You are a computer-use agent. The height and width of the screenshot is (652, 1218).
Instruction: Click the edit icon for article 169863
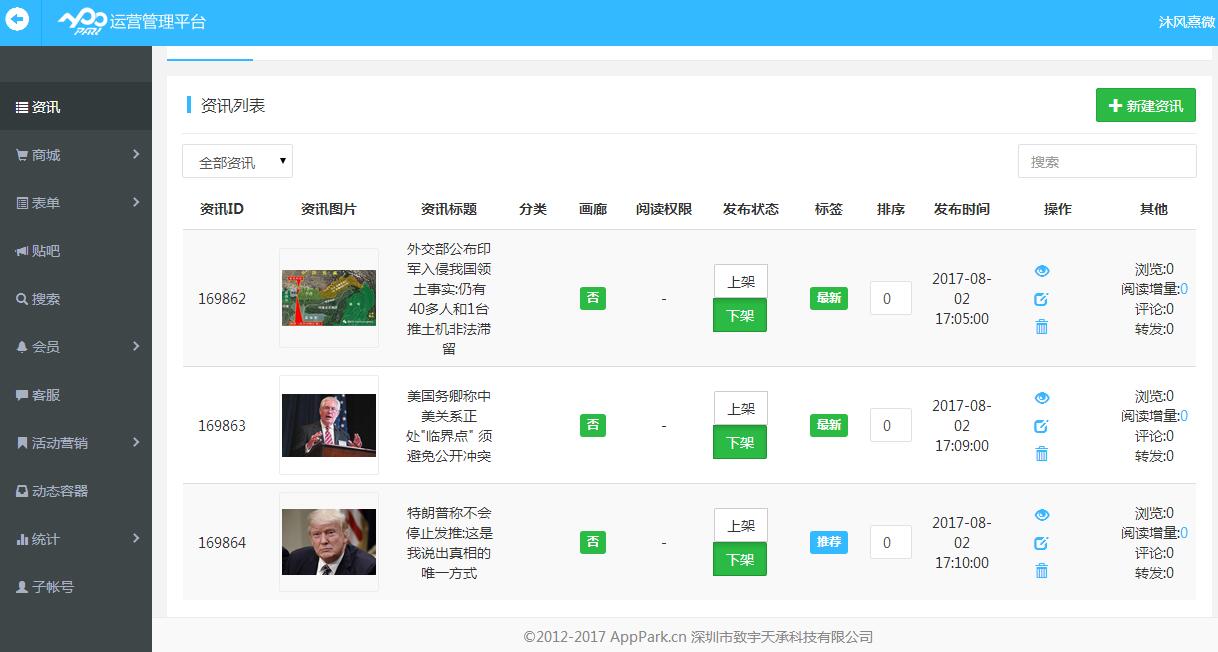coord(1042,425)
